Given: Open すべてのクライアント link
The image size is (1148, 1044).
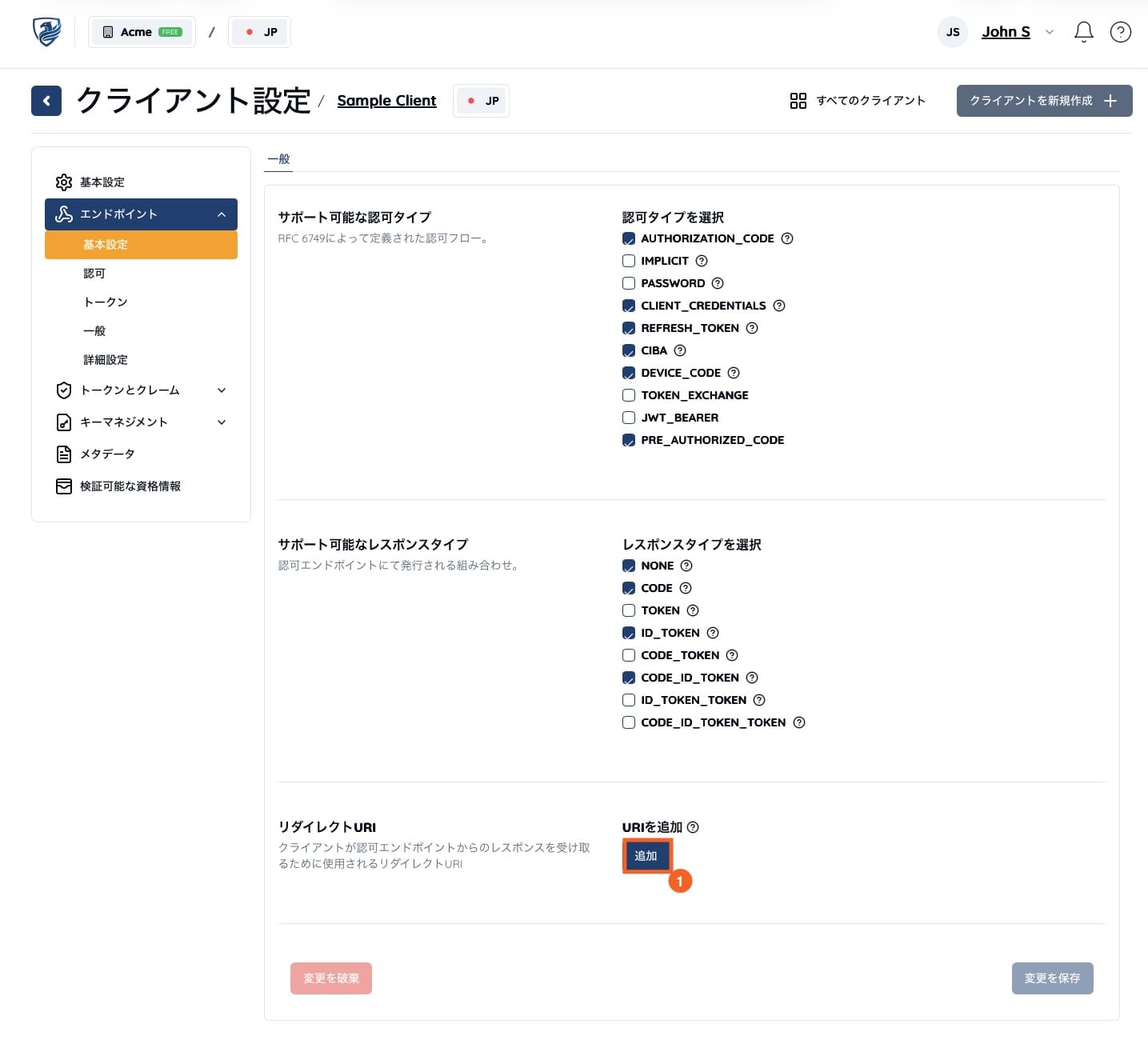Looking at the screenshot, I should tap(858, 101).
